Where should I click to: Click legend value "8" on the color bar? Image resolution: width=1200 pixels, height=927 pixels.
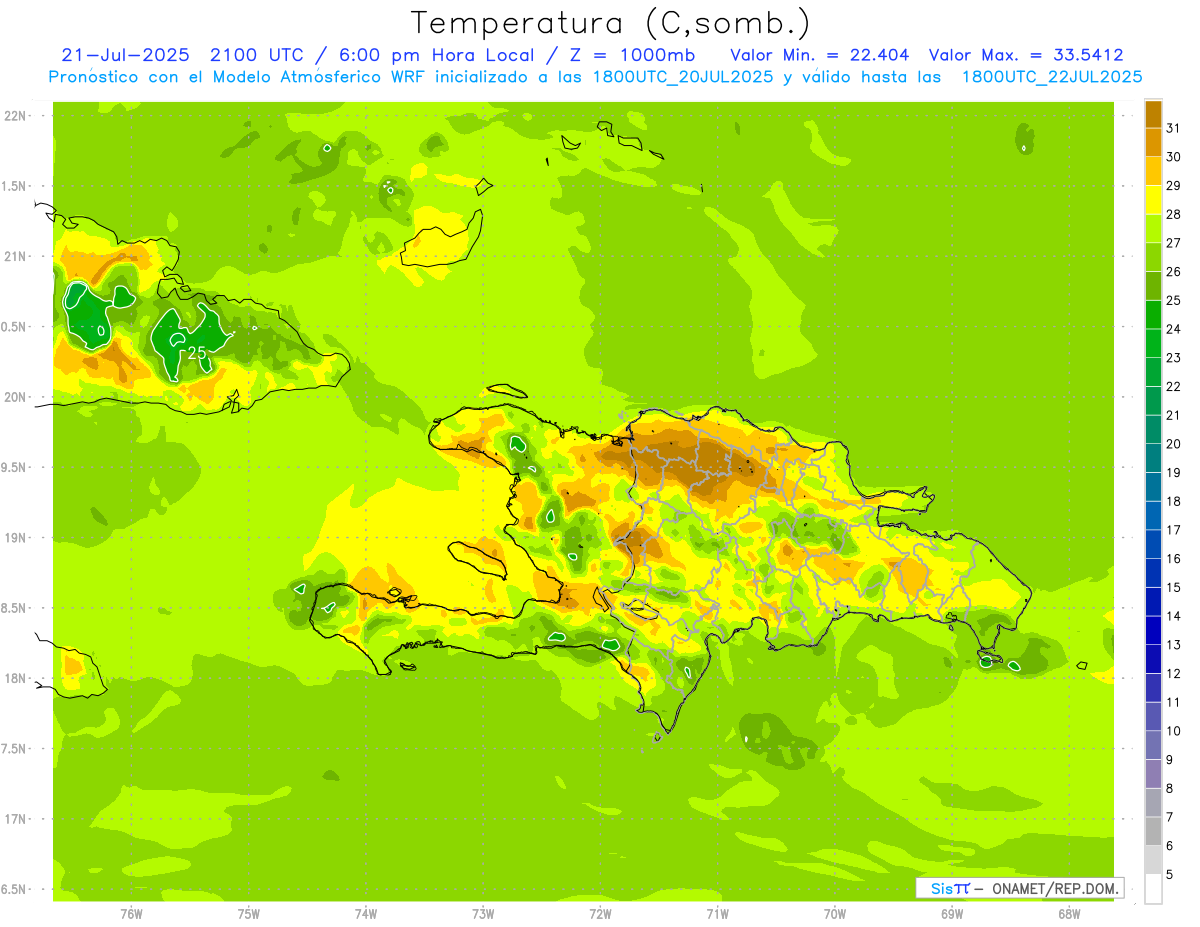coord(1170,789)
